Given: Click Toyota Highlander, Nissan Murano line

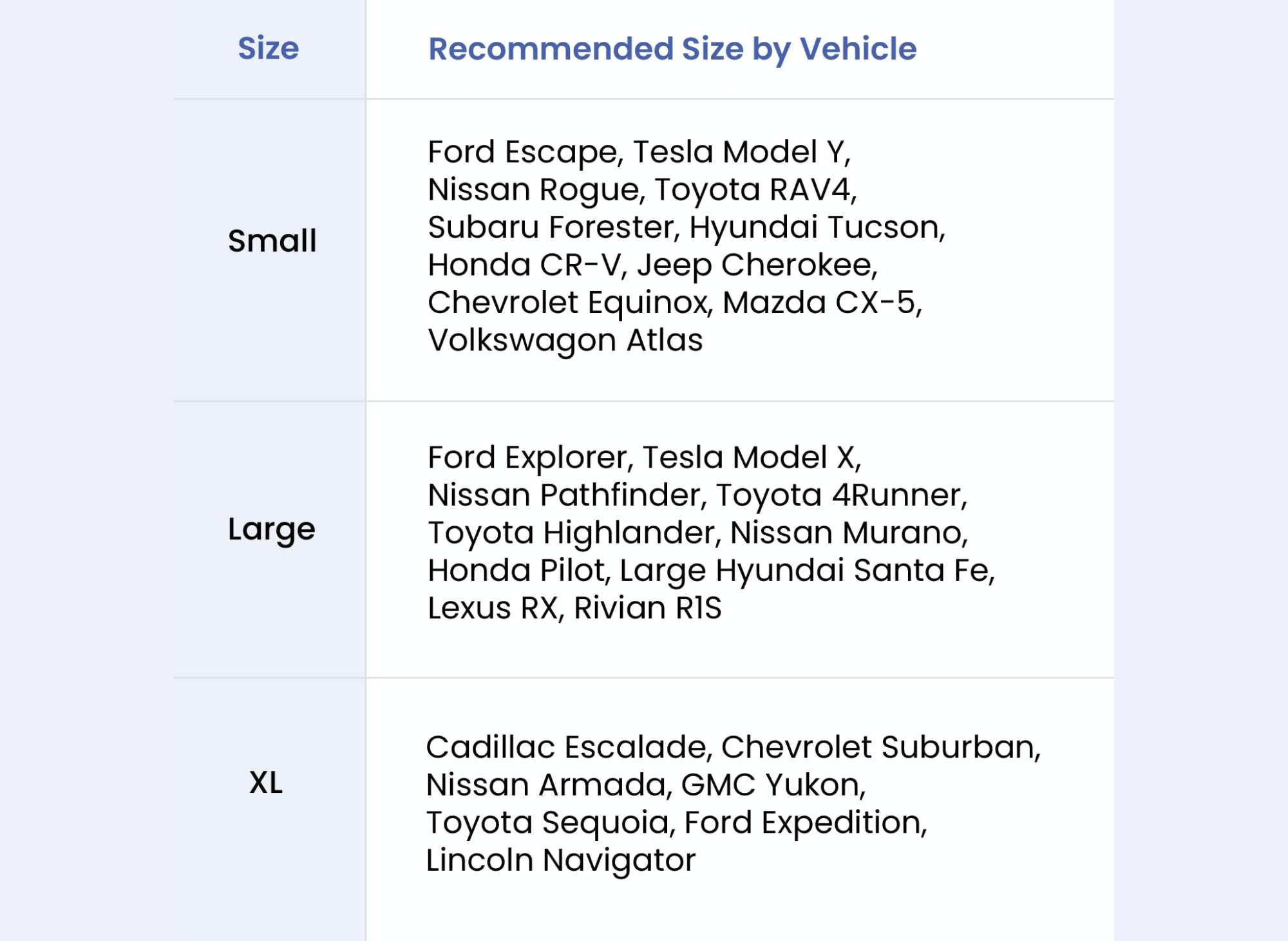Looking at the screenshot, I should pyautogui.click(x=698, y=533).
